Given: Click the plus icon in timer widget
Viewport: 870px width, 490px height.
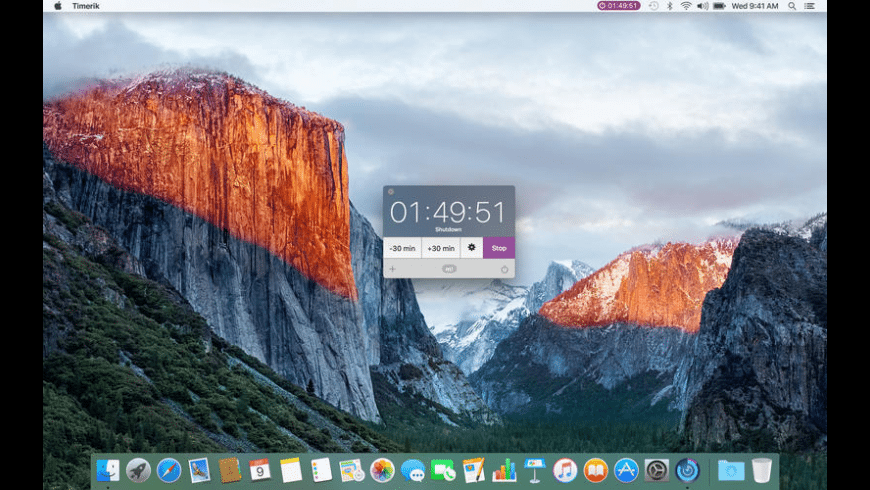Looking at the screenshot, I should coord(392,269).
